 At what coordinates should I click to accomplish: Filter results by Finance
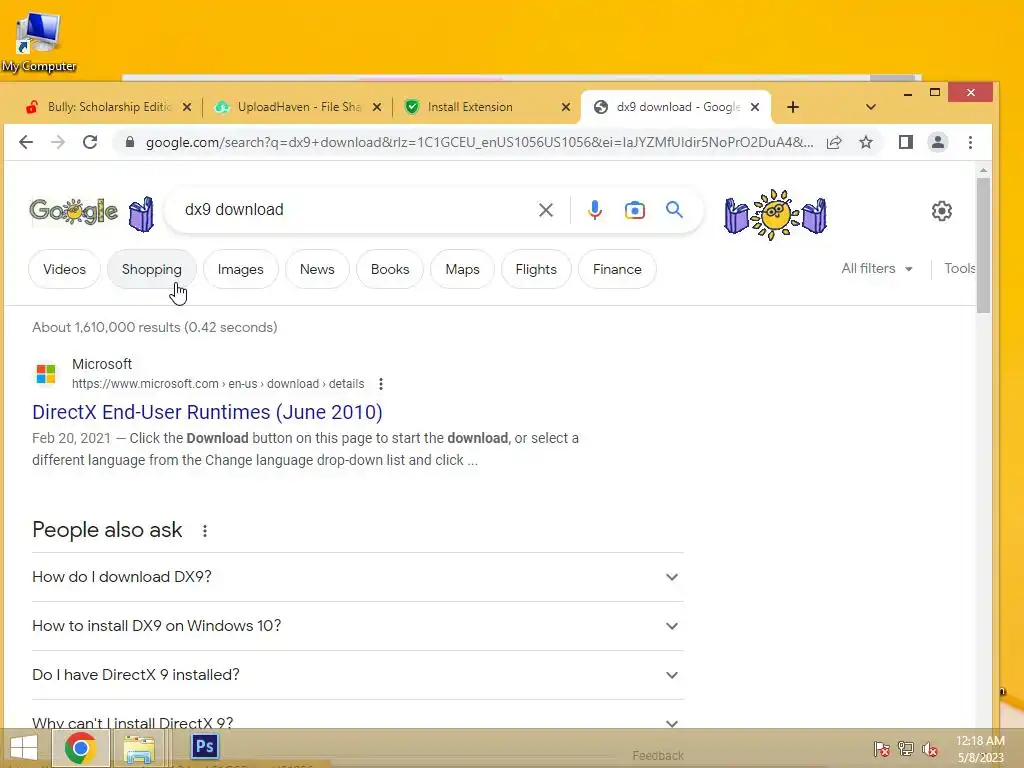pos(617,269)
